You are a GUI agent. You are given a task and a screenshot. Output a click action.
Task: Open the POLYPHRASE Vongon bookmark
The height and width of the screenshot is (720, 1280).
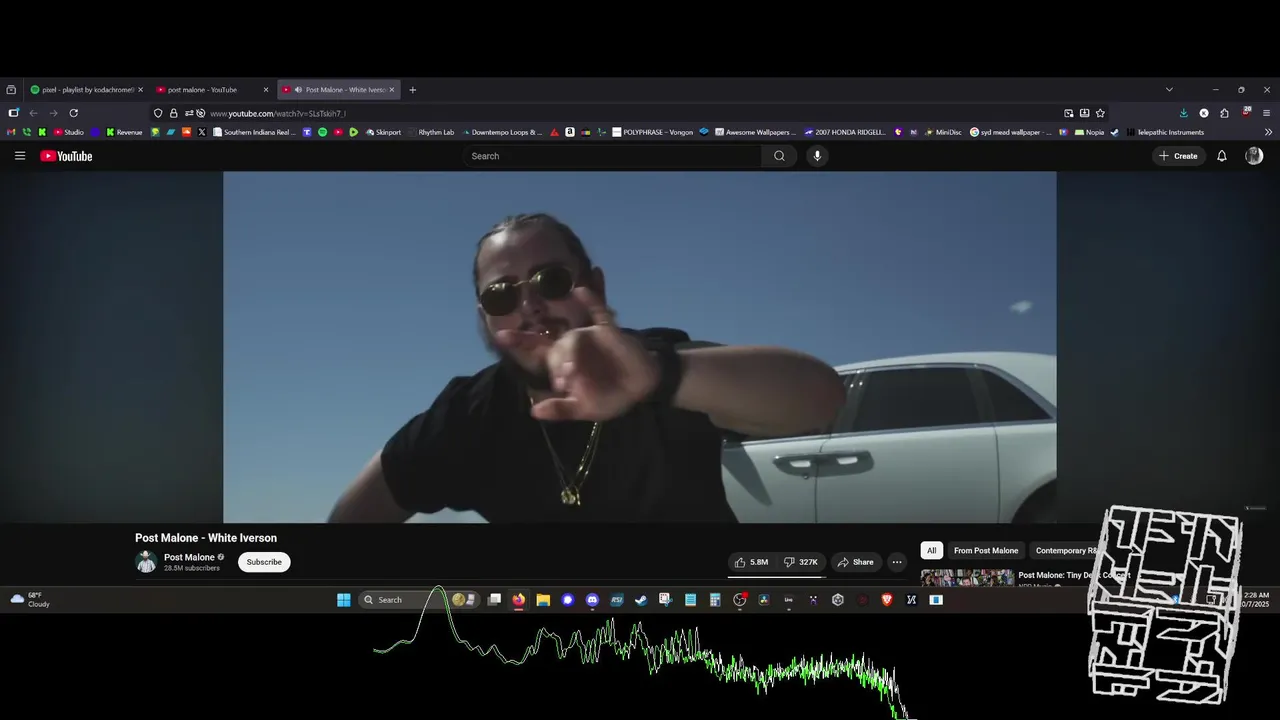coord(652,132)
